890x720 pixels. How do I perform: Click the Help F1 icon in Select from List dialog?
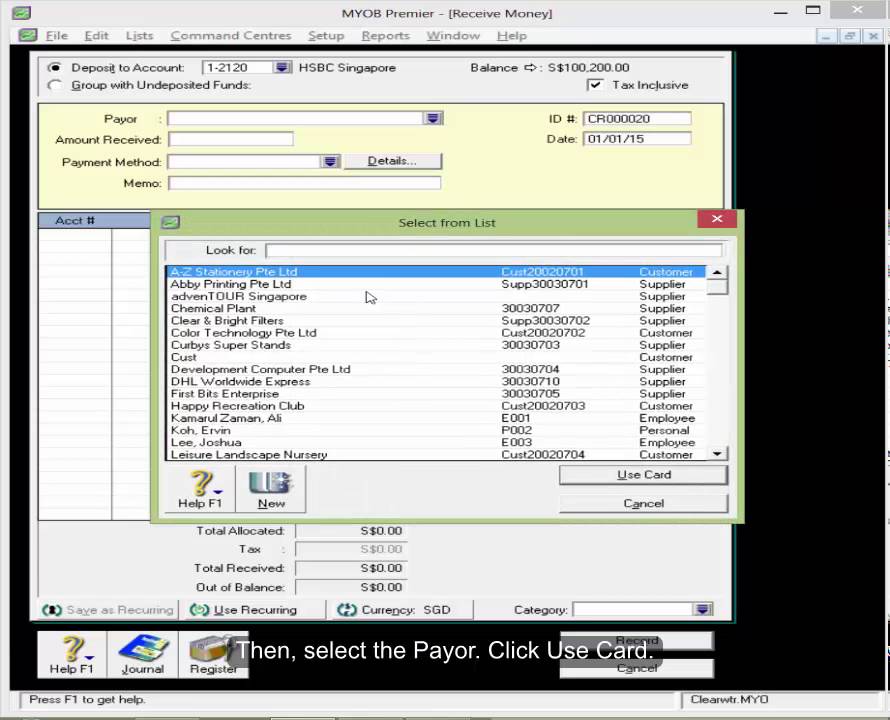[x=200, y=489]
